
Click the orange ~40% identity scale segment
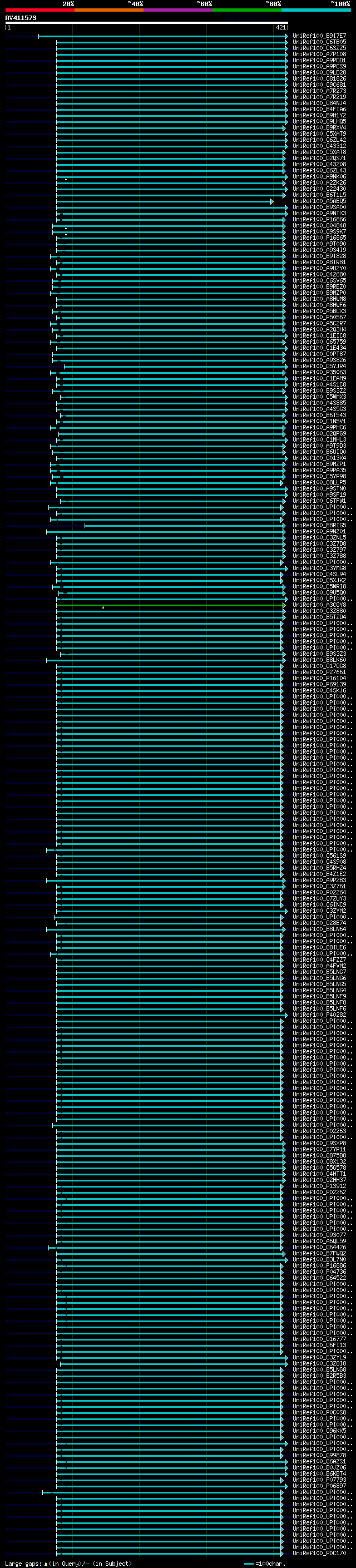point(109,10)
